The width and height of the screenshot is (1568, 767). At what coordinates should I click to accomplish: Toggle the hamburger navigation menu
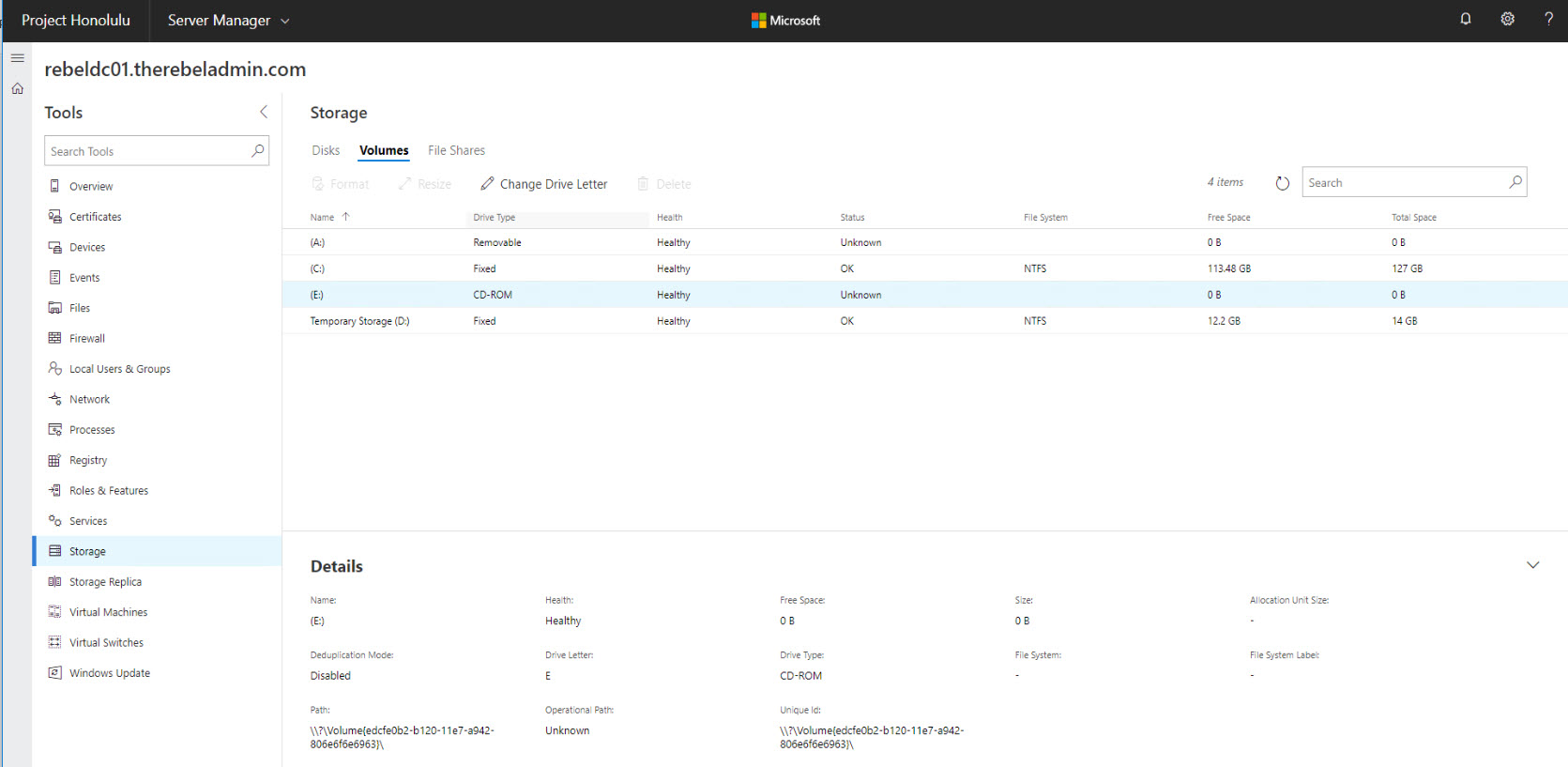pos(17,58)
